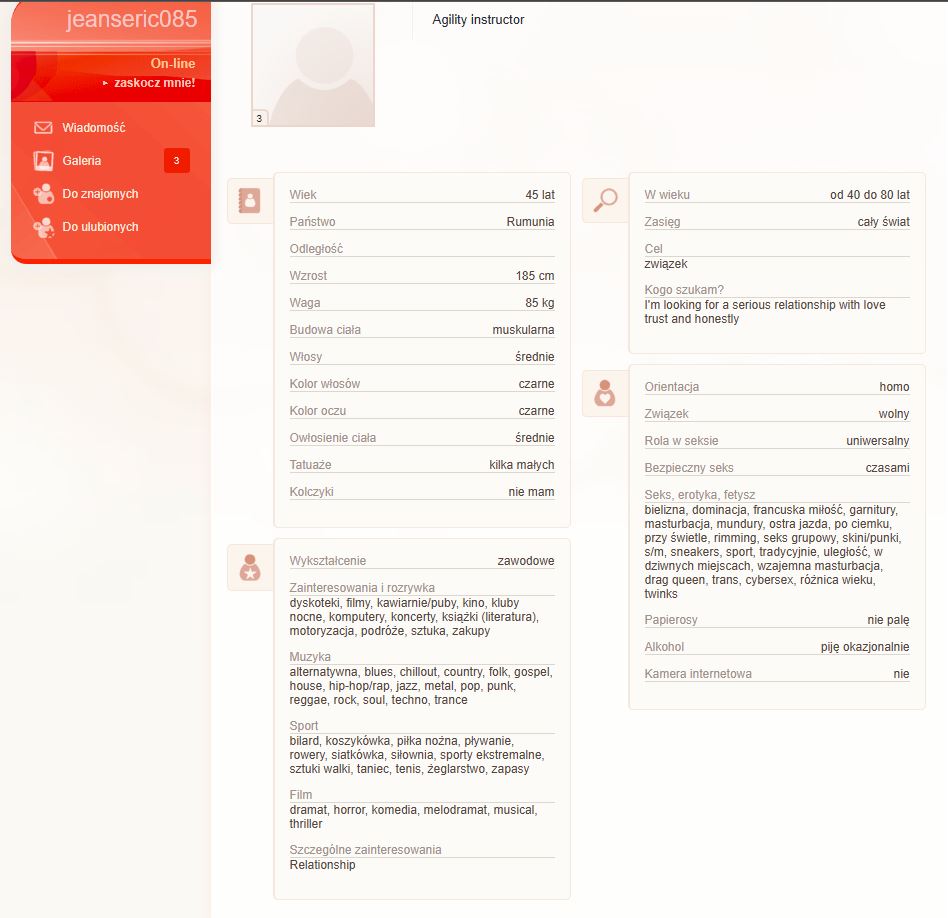Select the Do znajomych link
Viewport: 948px width, 918px height.
[x=100, y=194]
